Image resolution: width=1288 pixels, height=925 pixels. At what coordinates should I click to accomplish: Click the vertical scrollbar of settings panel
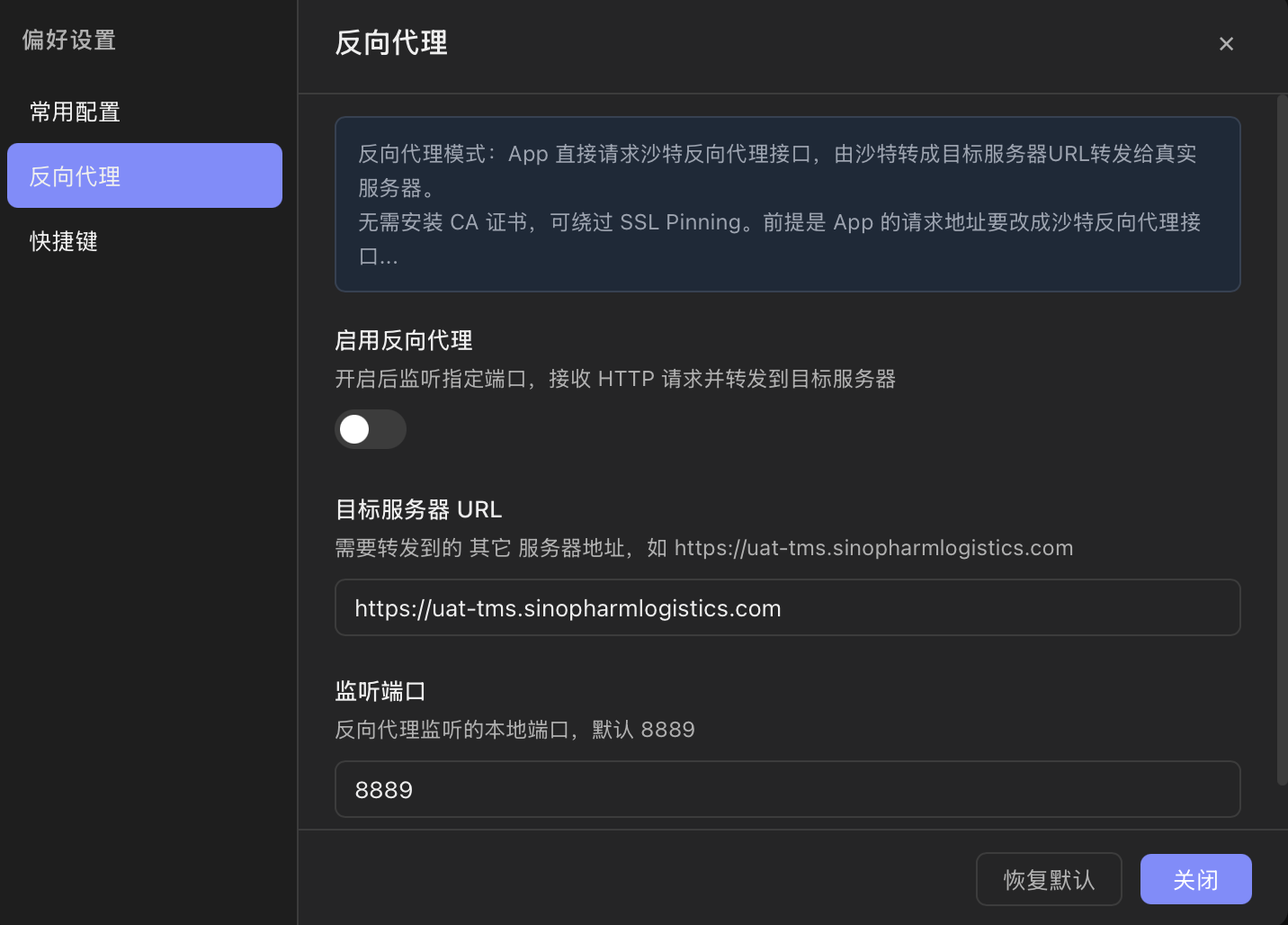coord(1282,441)
